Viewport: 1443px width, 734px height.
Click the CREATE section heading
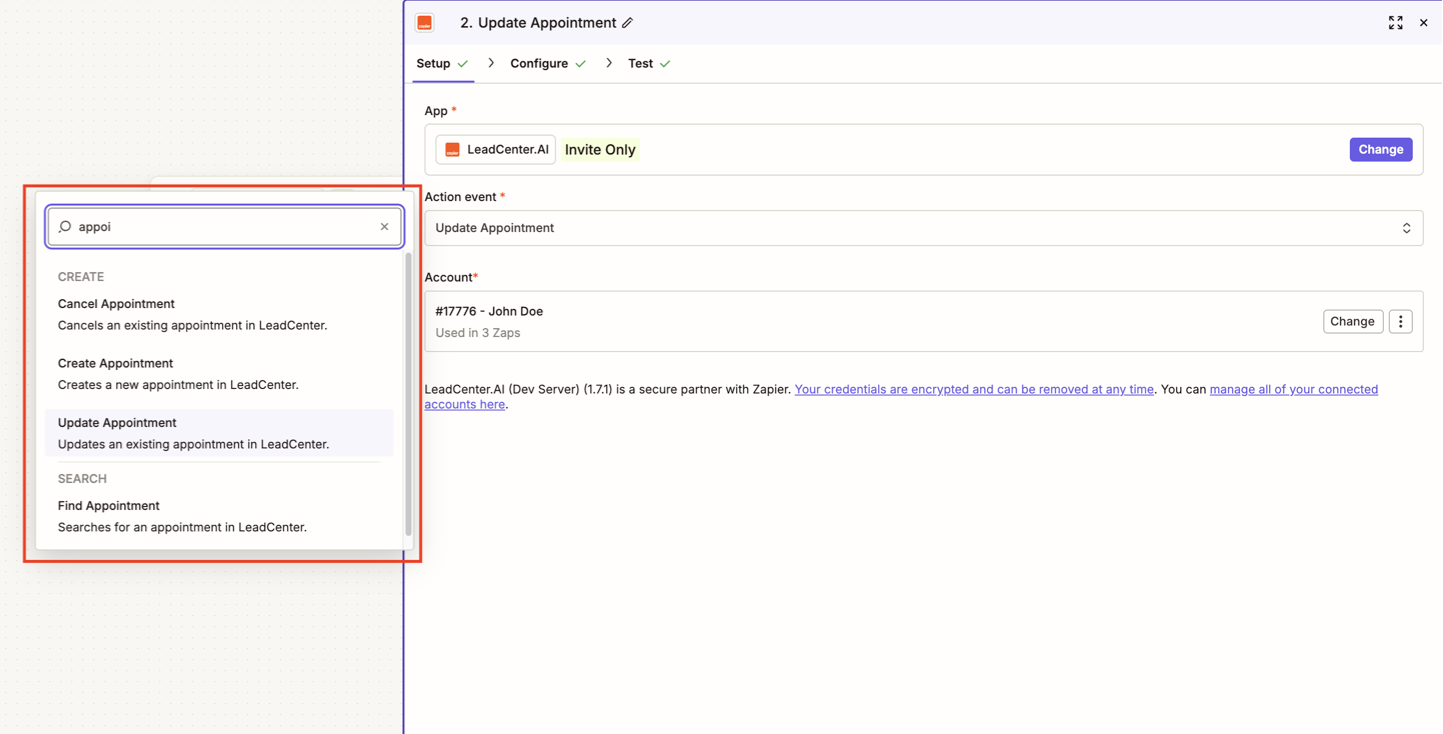tap(81, 277)
